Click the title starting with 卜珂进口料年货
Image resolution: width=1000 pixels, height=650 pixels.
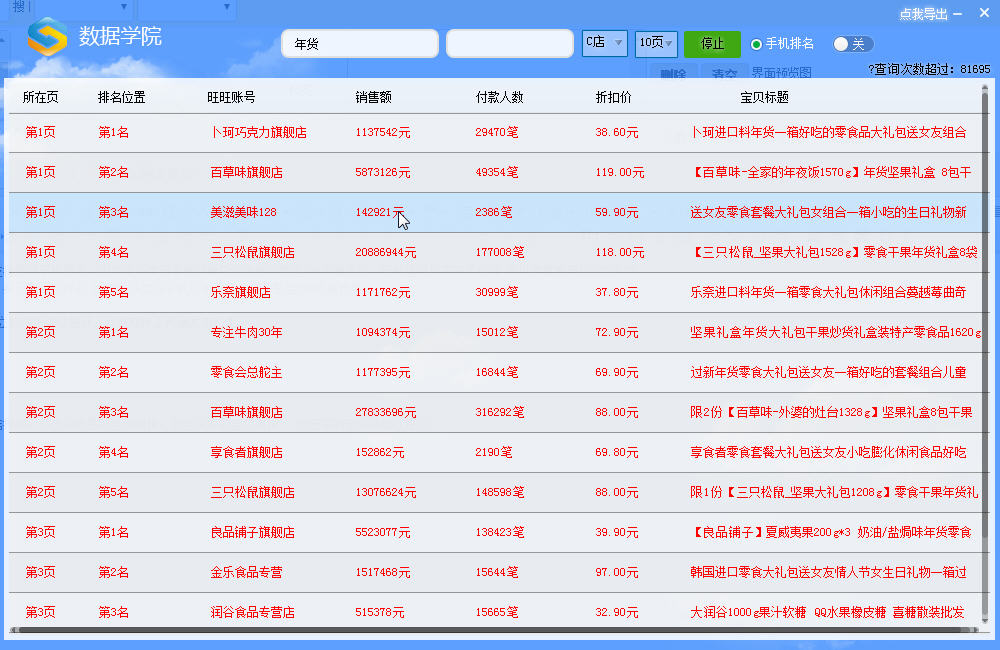tap(828, 132)
